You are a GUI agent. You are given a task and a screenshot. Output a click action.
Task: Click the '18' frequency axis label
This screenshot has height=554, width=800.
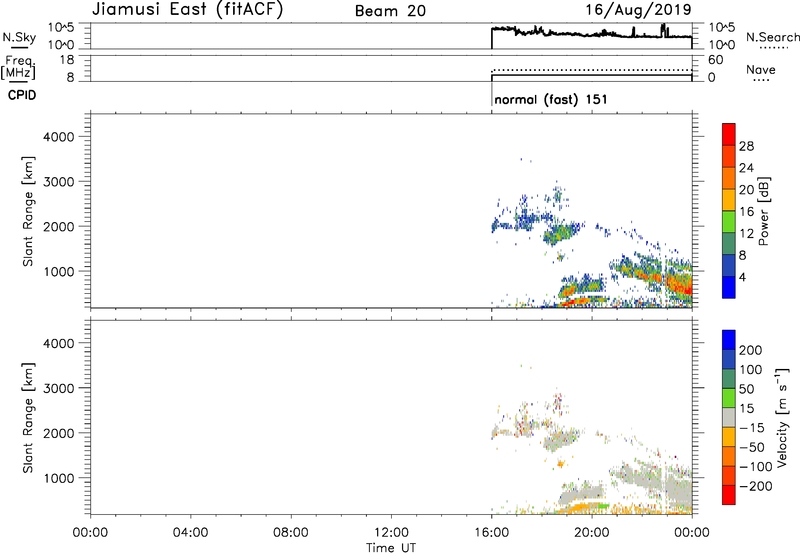tap(67, 60)
